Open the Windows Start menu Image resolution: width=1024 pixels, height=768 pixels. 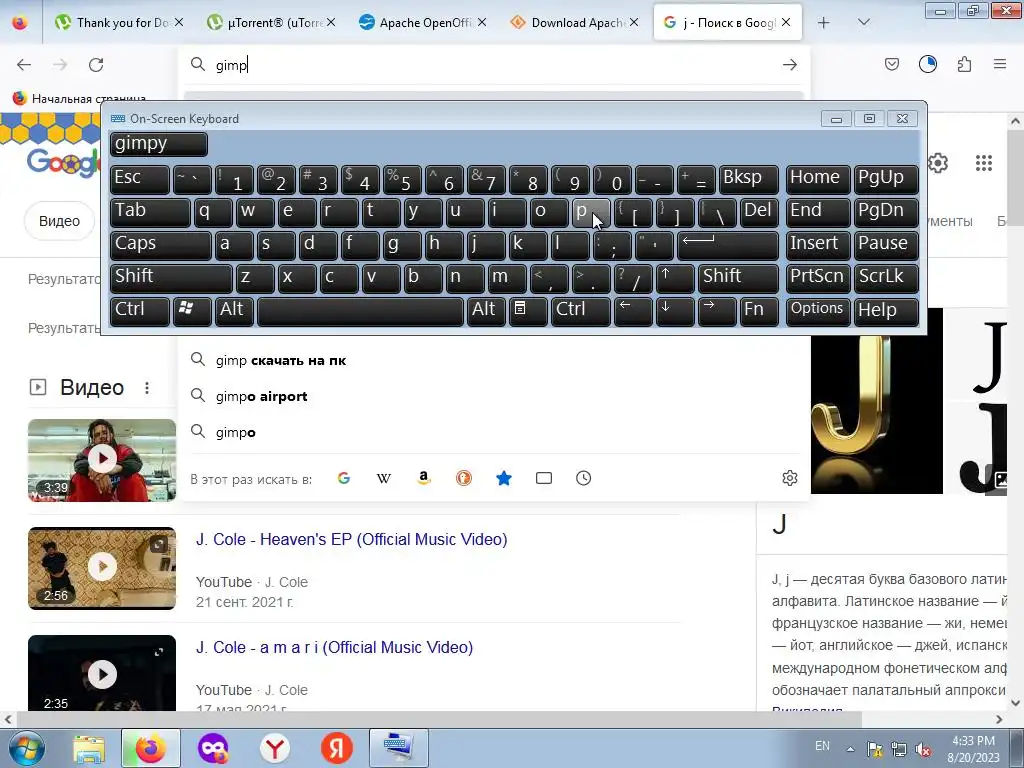tap(27, 748)
